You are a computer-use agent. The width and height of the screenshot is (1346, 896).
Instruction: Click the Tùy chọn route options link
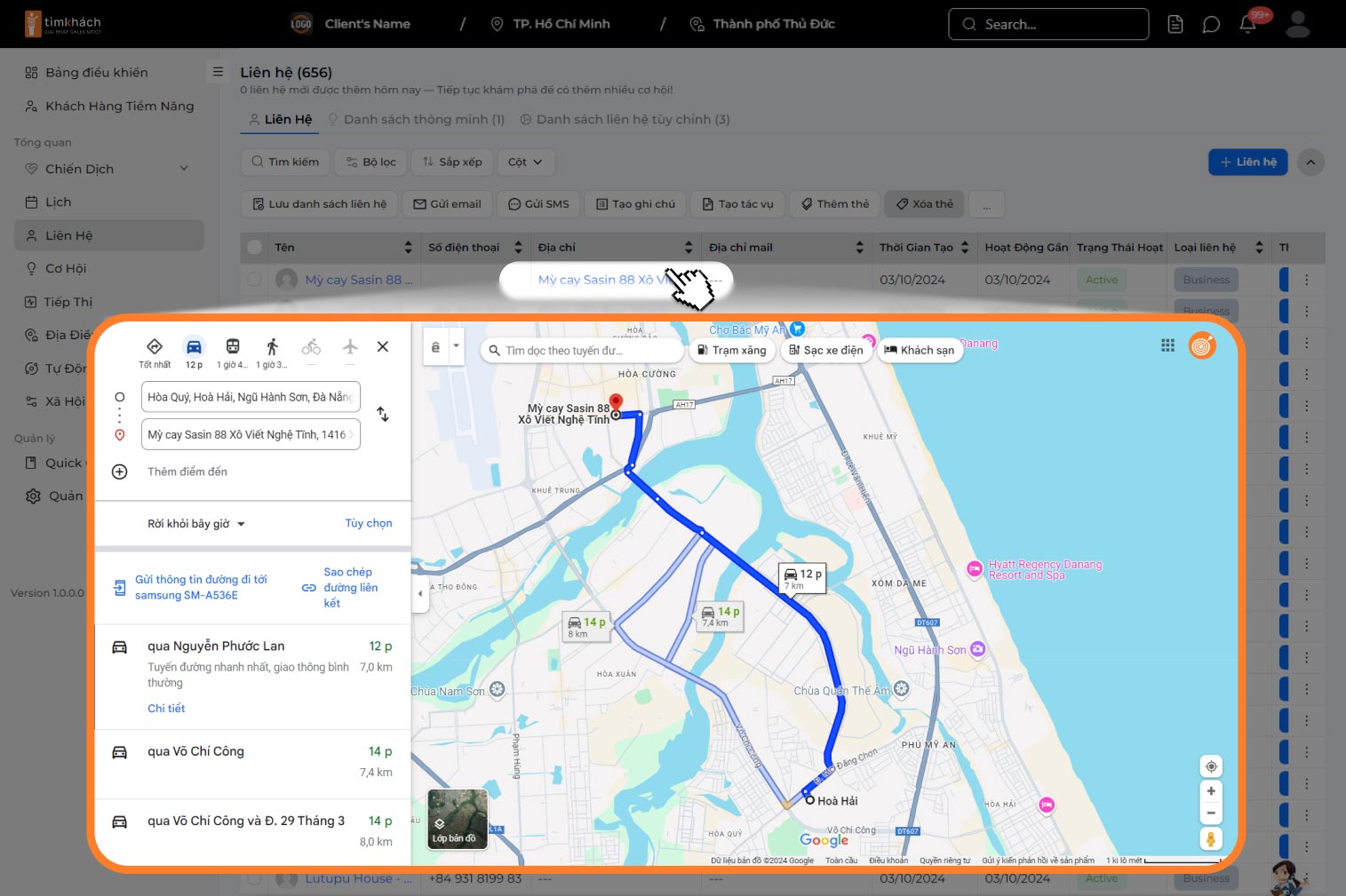pos(369,524)
